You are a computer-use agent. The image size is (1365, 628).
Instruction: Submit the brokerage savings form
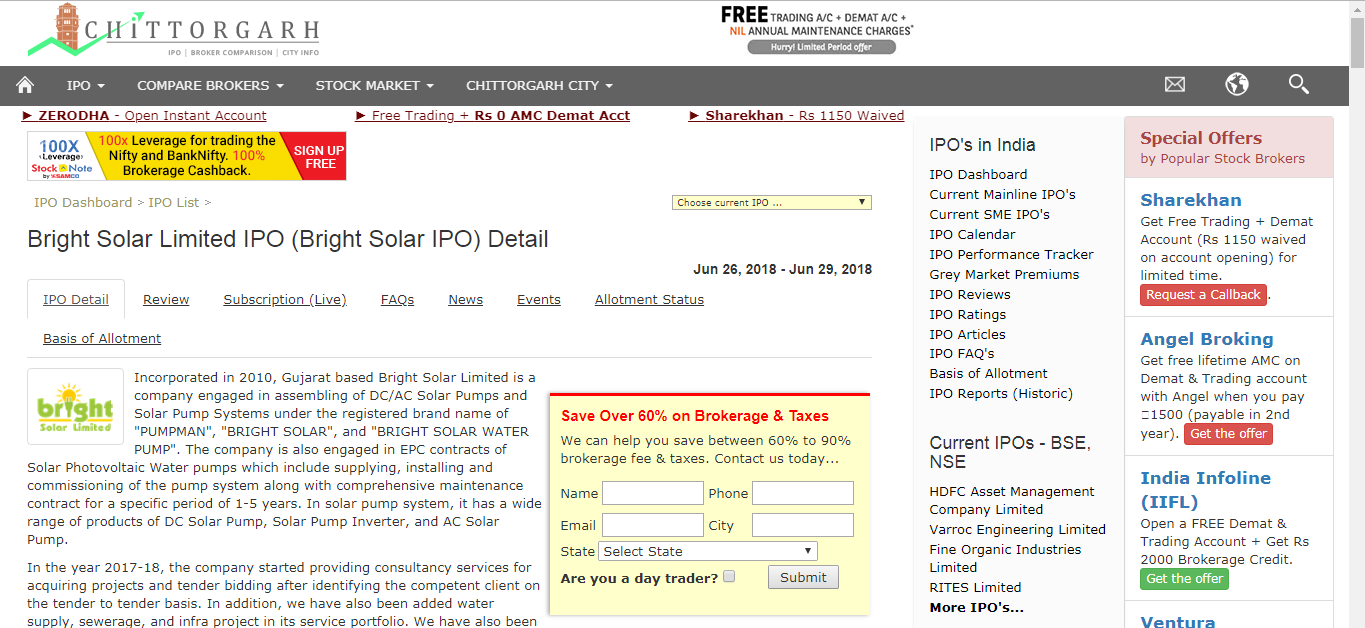click(803, 577)
